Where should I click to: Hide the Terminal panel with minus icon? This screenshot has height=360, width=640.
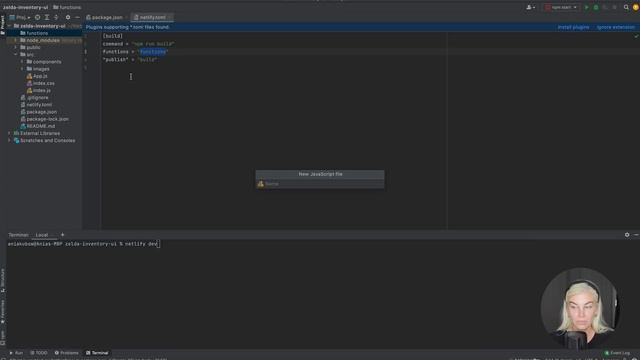[636, 235]
